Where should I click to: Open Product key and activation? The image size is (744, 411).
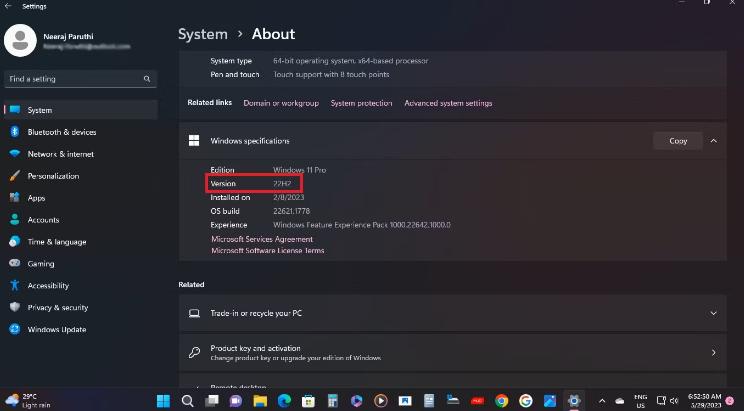click(x=452, y=352)
